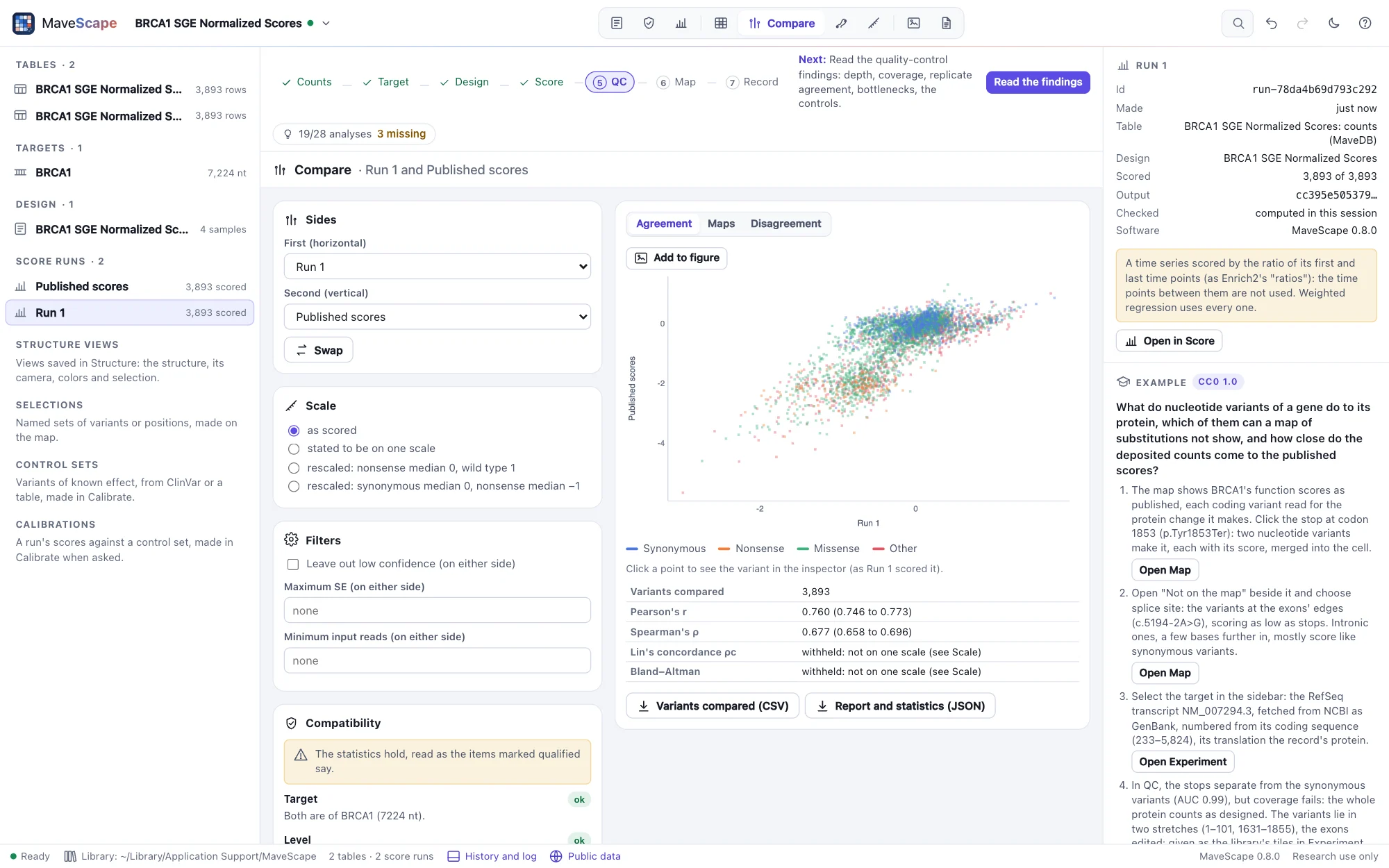This screenshot has width=1389, height=868.
Task: Select Published scores in score runs list
Action: coord(130,286)
